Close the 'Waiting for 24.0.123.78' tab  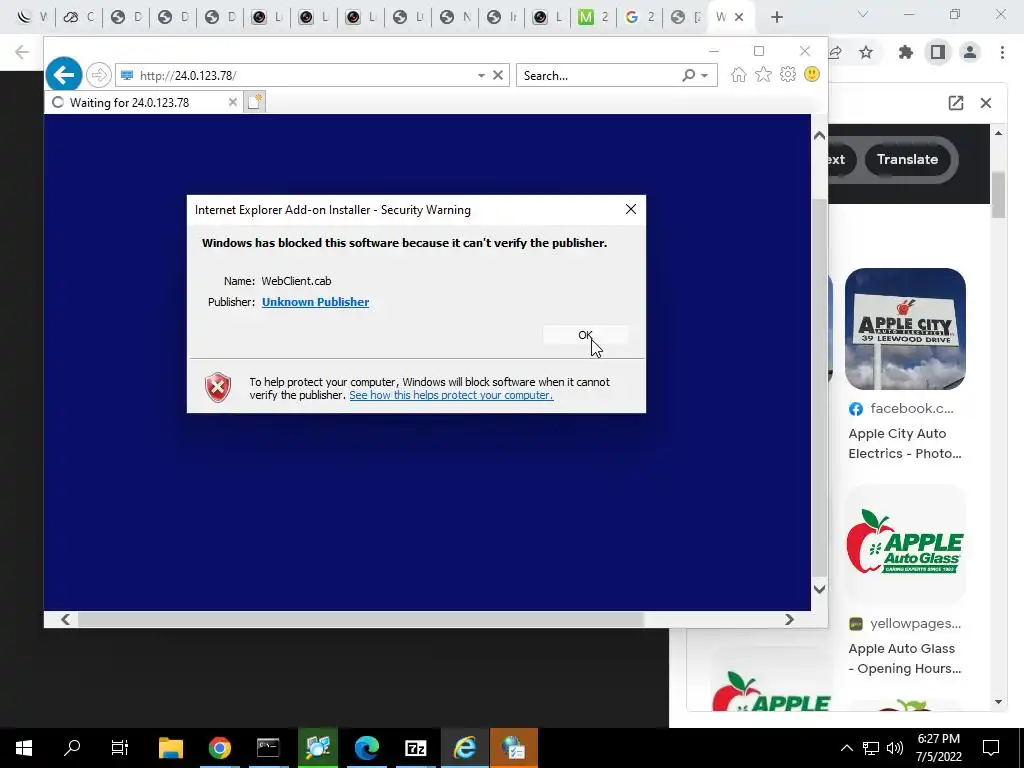click(232, 102)
